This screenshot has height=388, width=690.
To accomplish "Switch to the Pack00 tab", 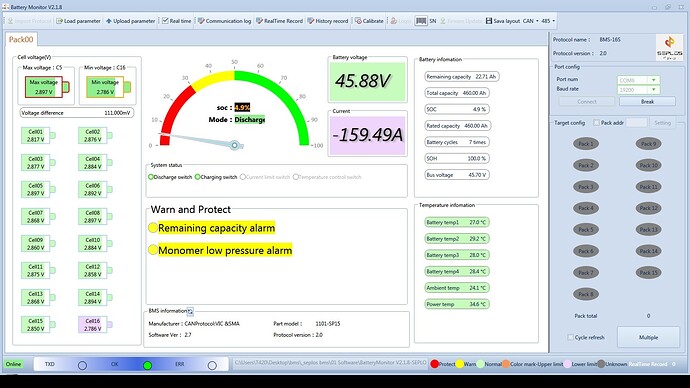I will pos(21,40).
